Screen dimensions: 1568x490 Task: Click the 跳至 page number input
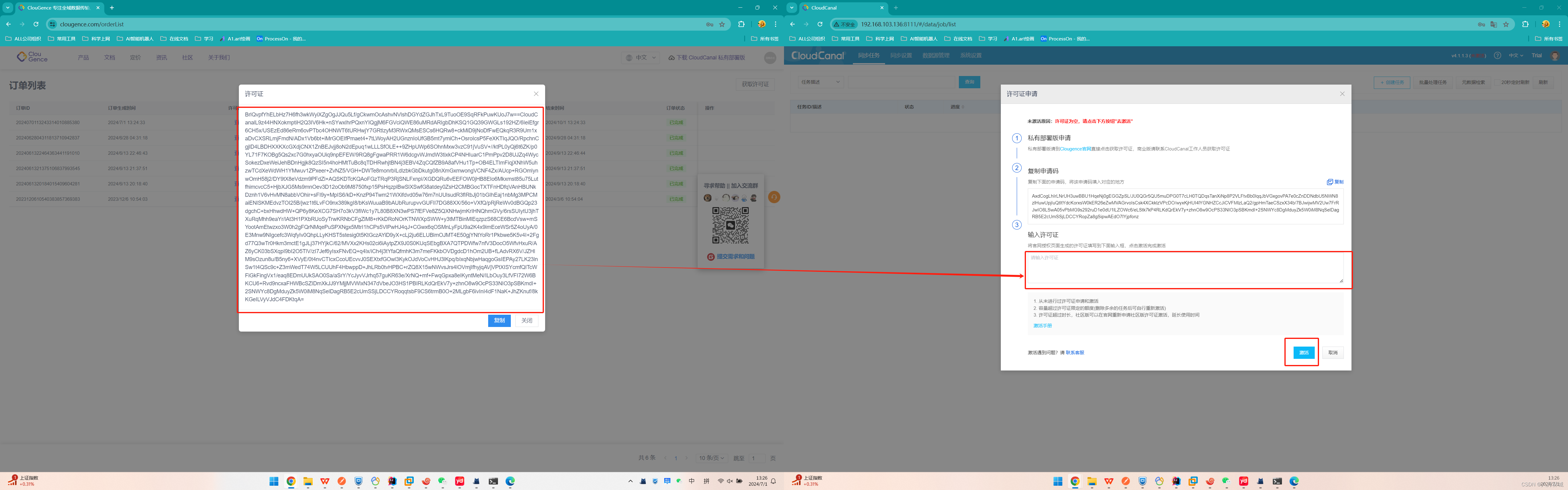click(757, 458)
